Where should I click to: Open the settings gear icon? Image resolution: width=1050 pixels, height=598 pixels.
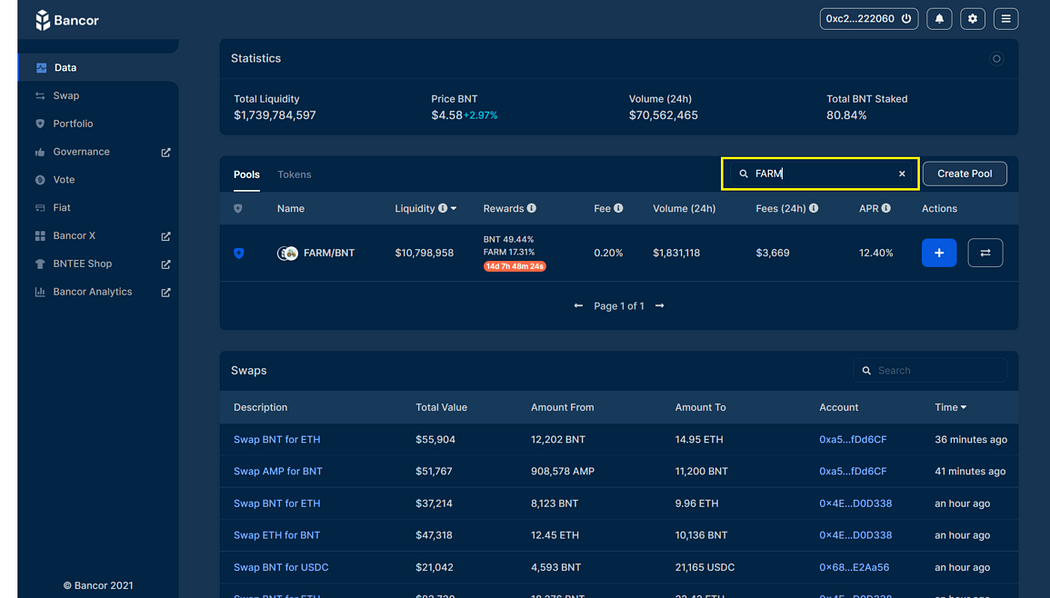click(x=972, y=19)
